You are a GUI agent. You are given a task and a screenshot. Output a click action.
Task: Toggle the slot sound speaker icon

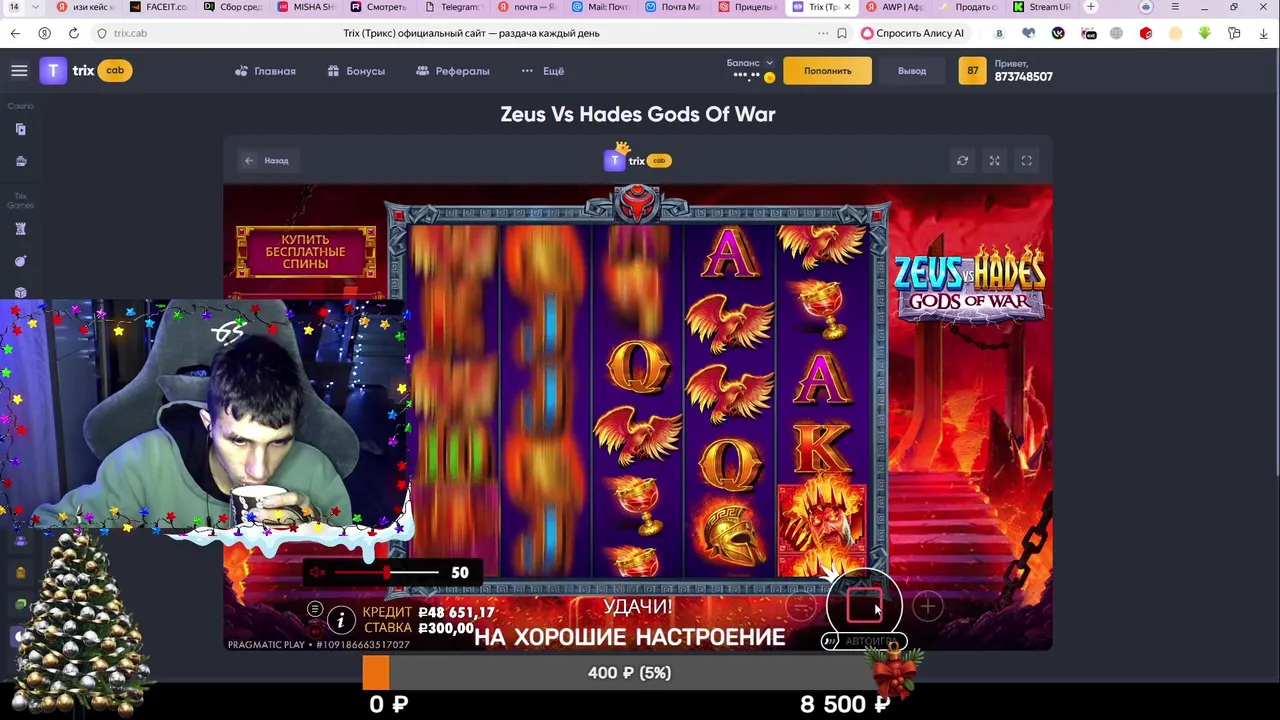[315, 631]
